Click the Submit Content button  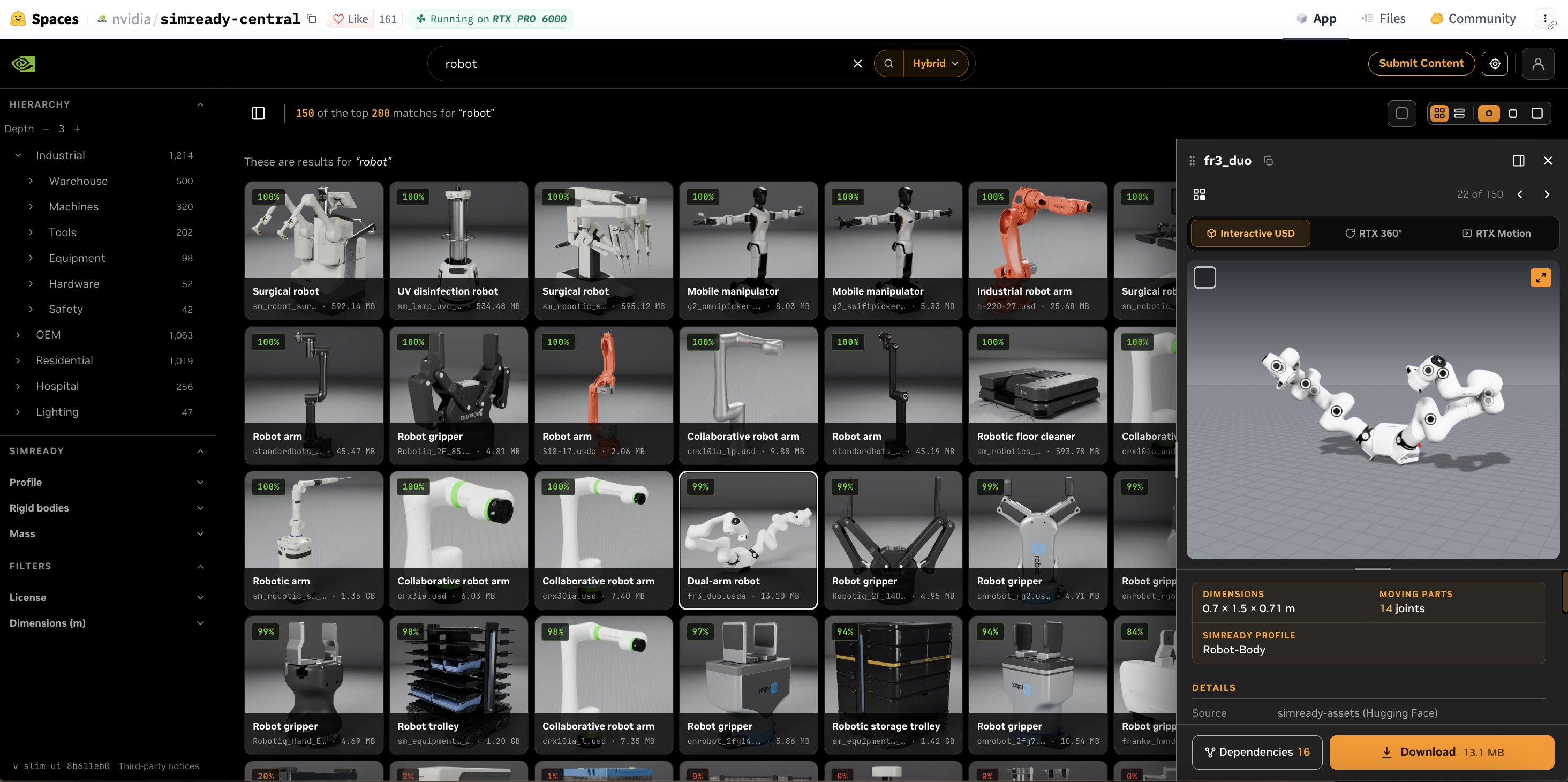tap(1421, 63)
